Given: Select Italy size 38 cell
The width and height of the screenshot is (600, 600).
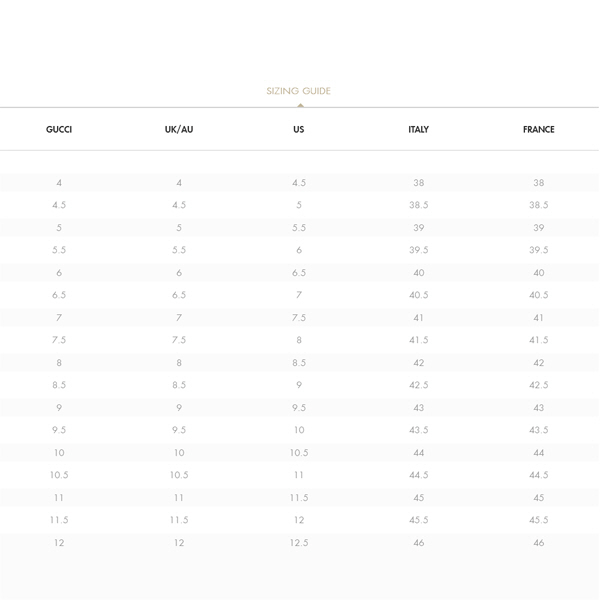Looking at the screenshot, I should point(419,183).
